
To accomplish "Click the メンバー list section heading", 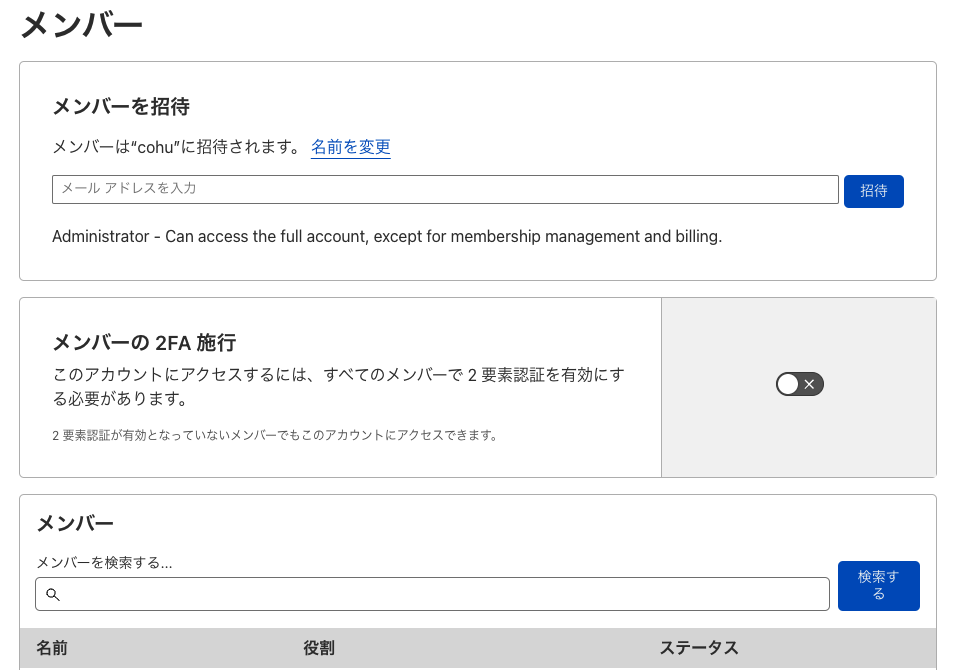I will 75,523.
